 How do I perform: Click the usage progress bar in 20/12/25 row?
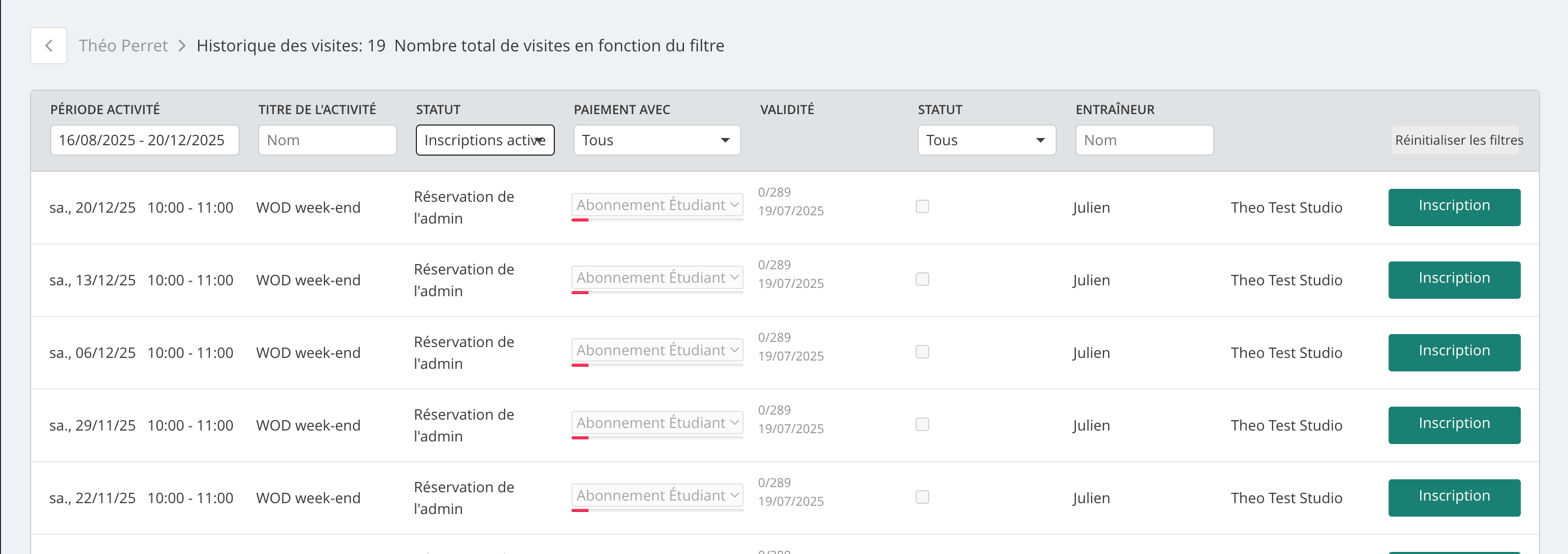click(x=657, y=220)
